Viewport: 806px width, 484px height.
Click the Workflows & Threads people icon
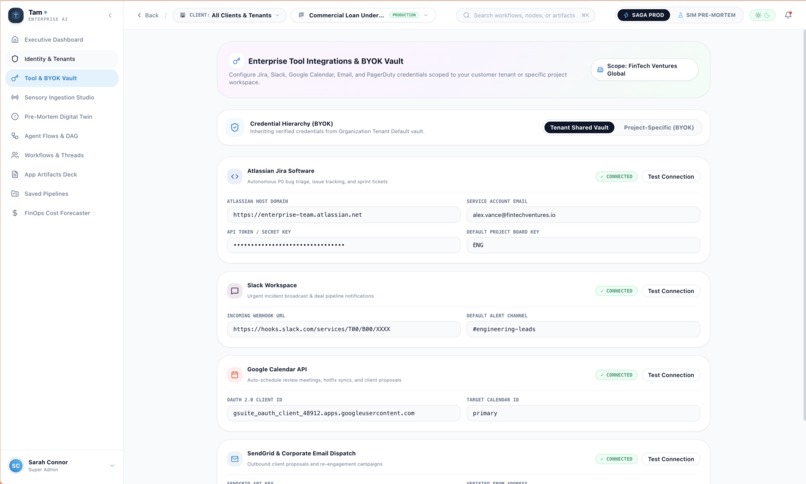[15, 155]
